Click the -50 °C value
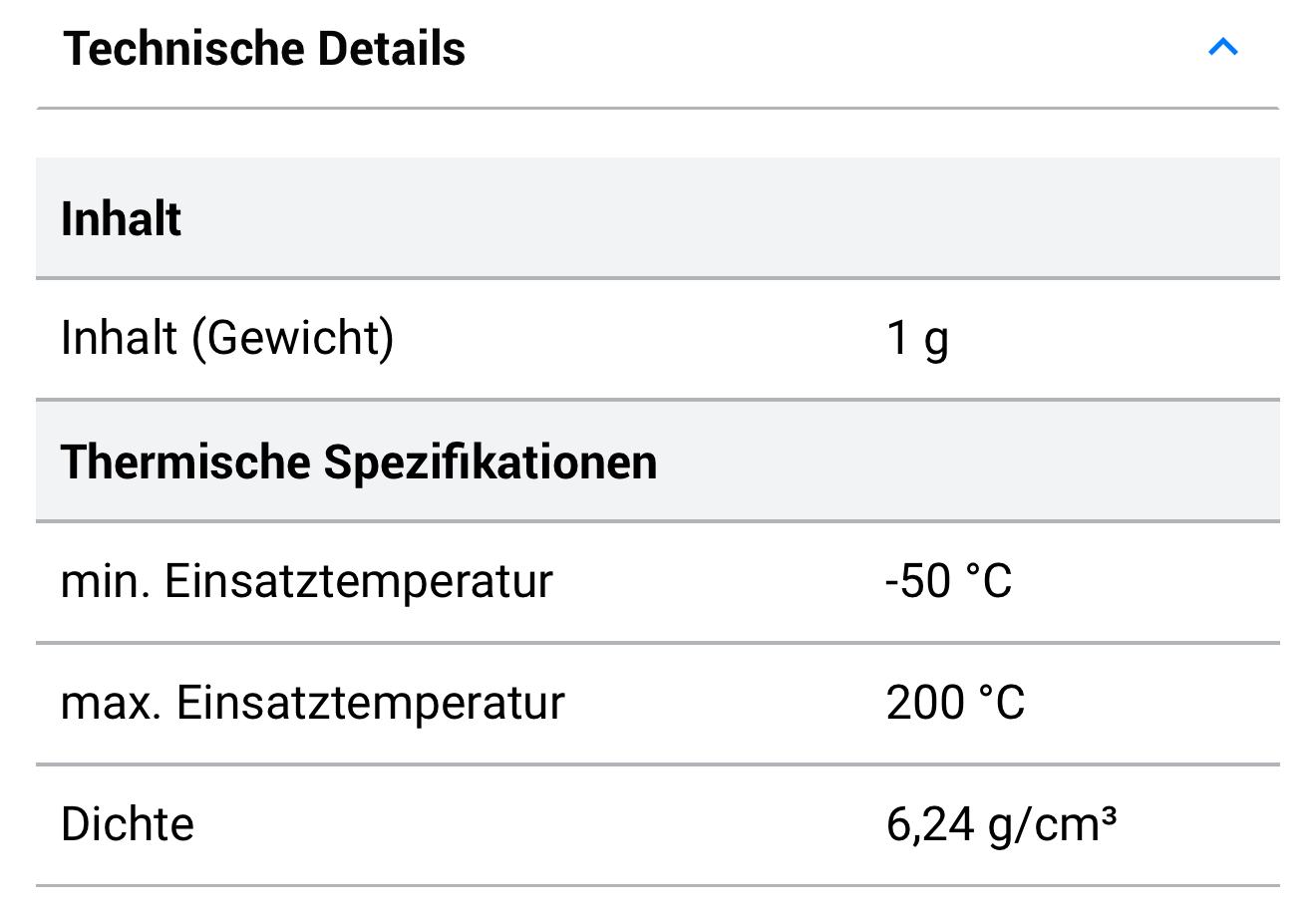Viewport: 1316px width, 916px height. point(948,581)
